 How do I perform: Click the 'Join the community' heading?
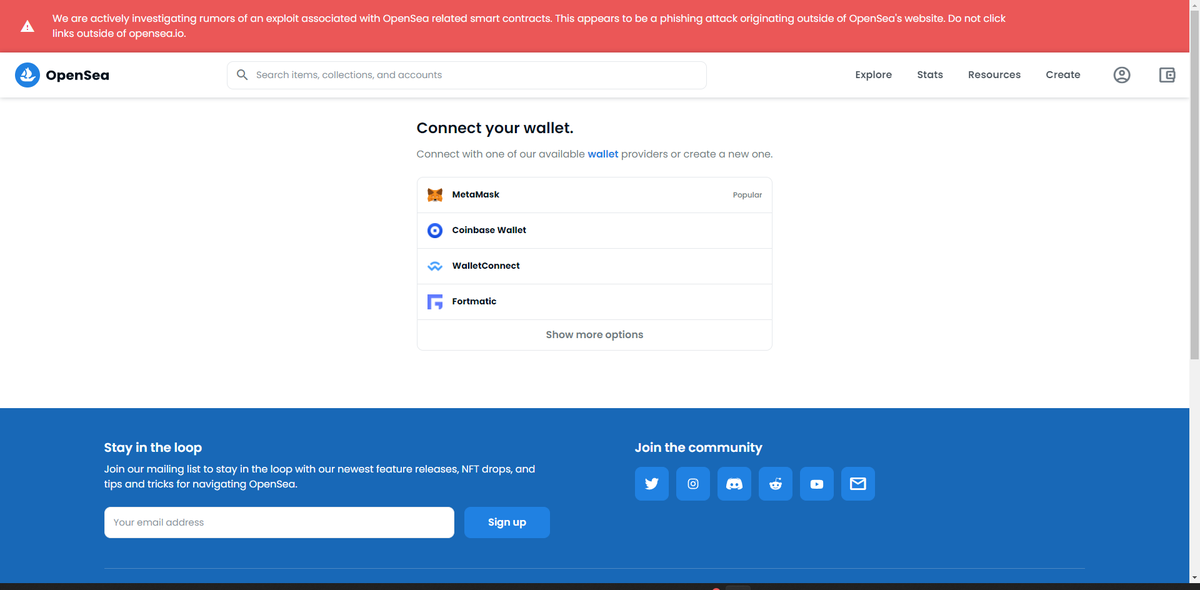698,447
